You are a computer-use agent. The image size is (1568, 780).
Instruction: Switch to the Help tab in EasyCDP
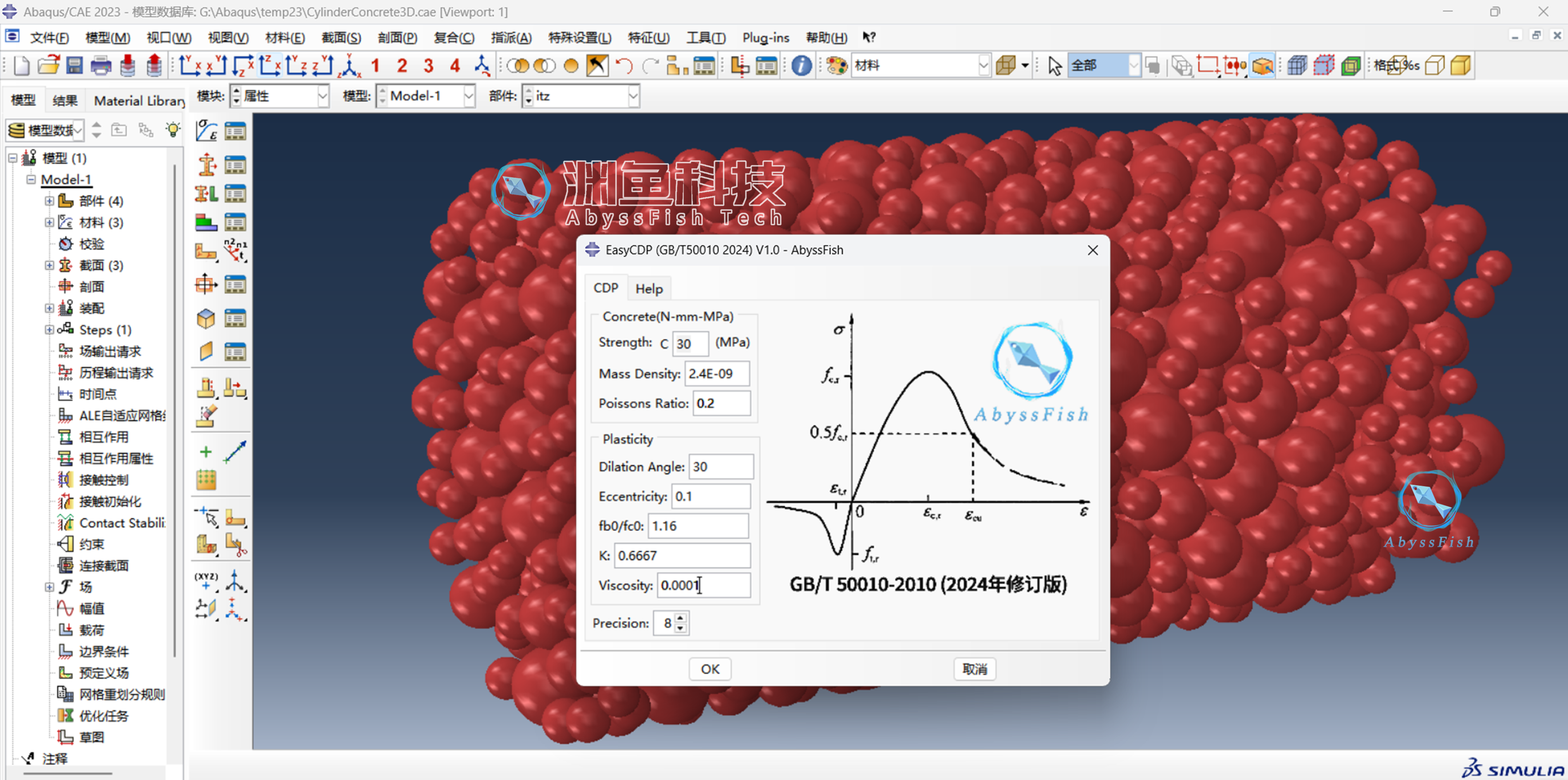pyautogui.click(x=649, y=289)
